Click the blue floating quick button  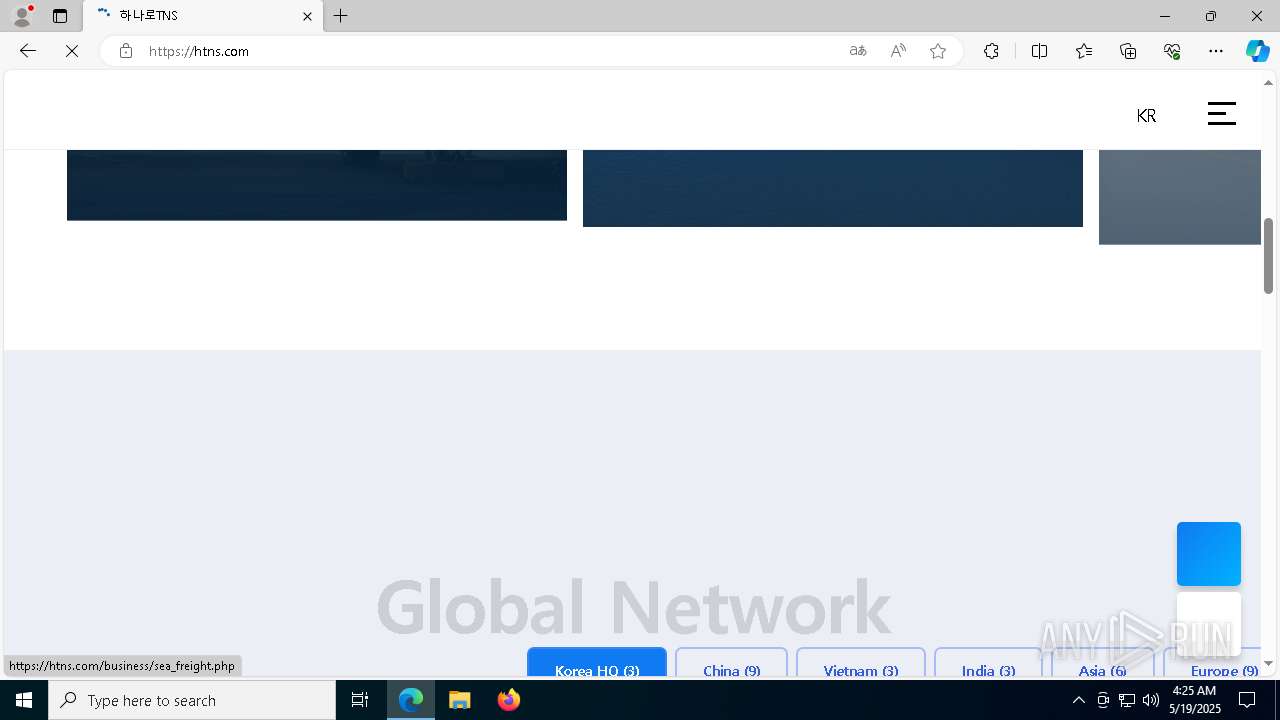pos(1209,554)
